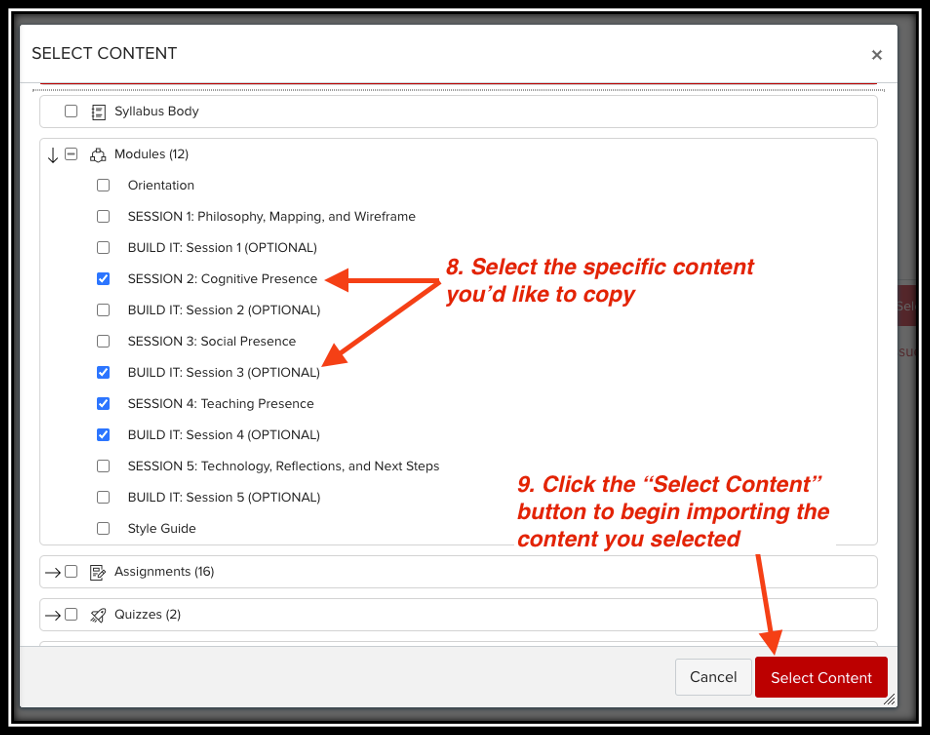The width and height of the screenshot is (930, 736).
Task: Check the Quizzes (2) checkbox
Action: [x=71, y=614]
